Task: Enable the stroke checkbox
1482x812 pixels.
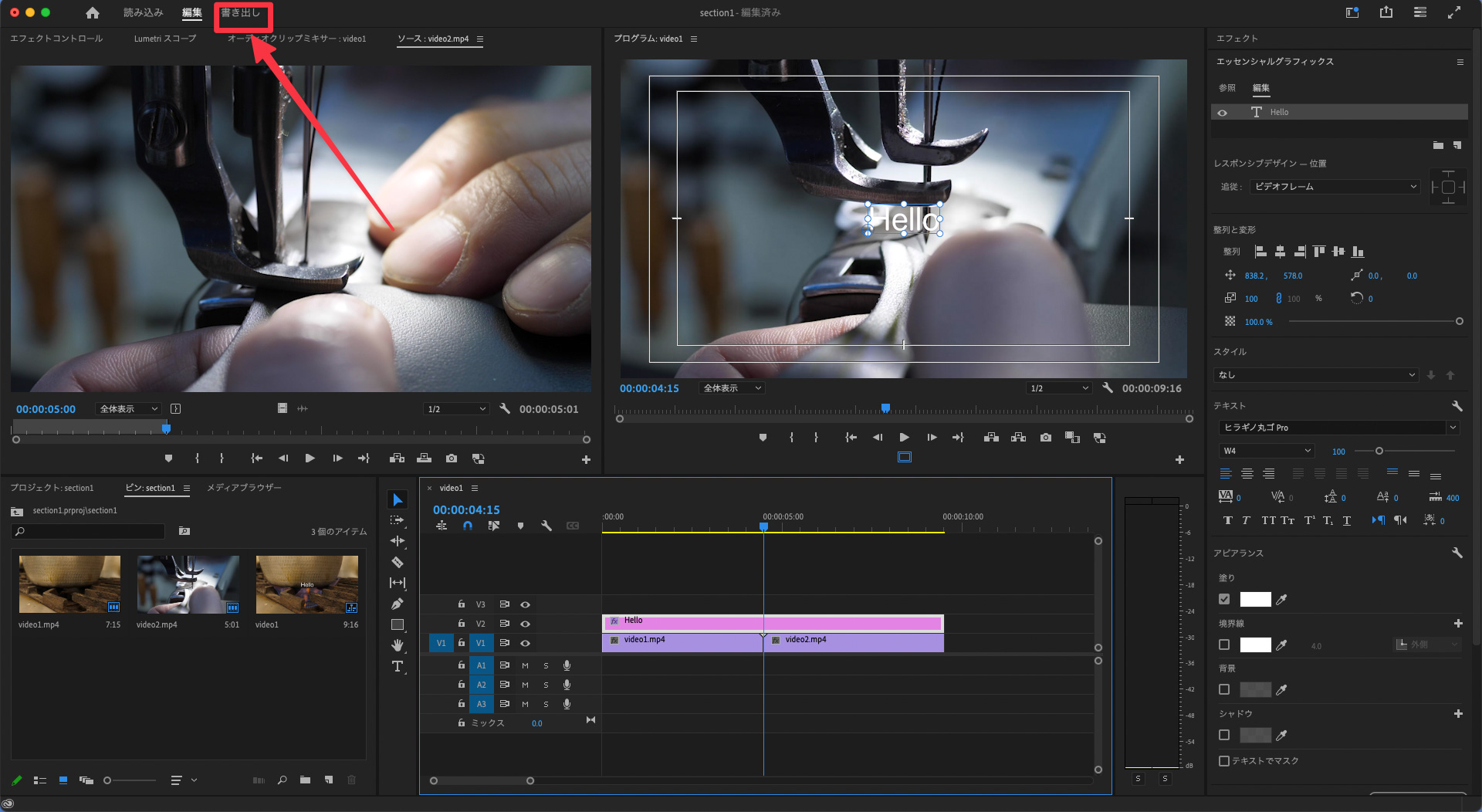Action: 1224,645
